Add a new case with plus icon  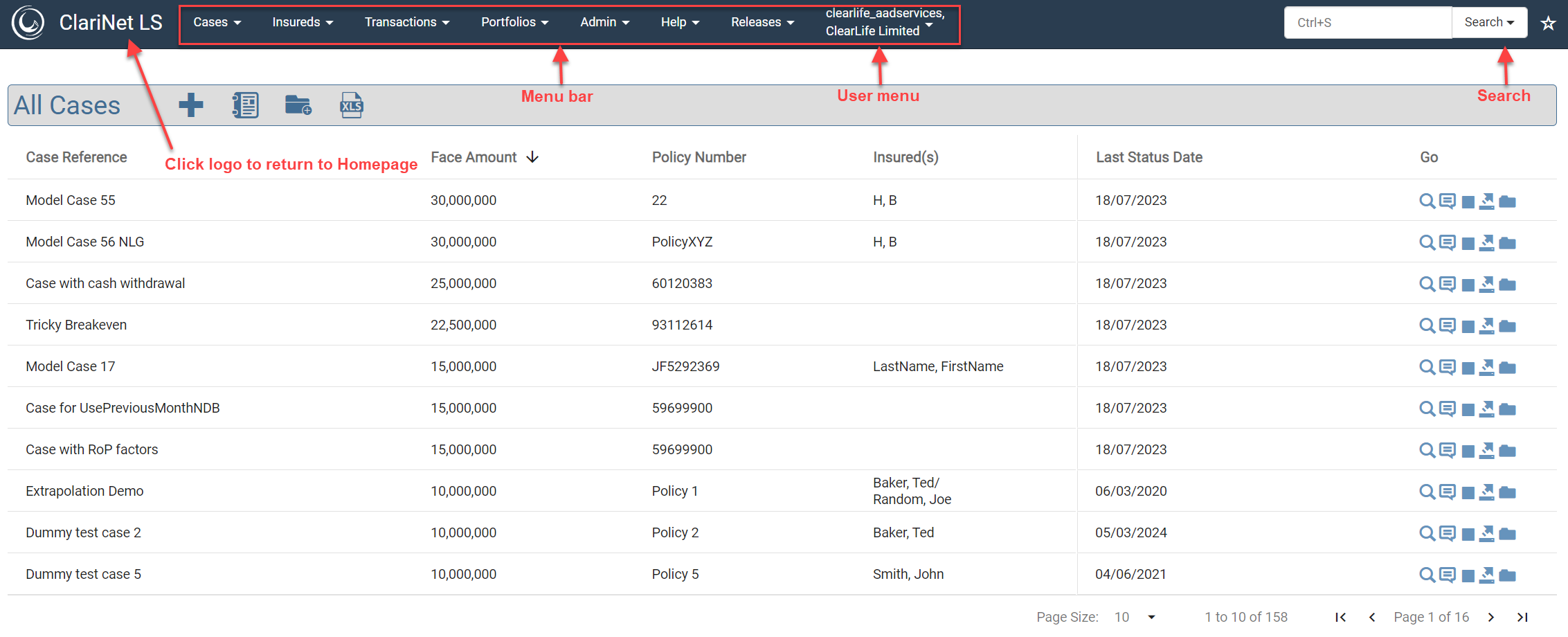(191, 105)
